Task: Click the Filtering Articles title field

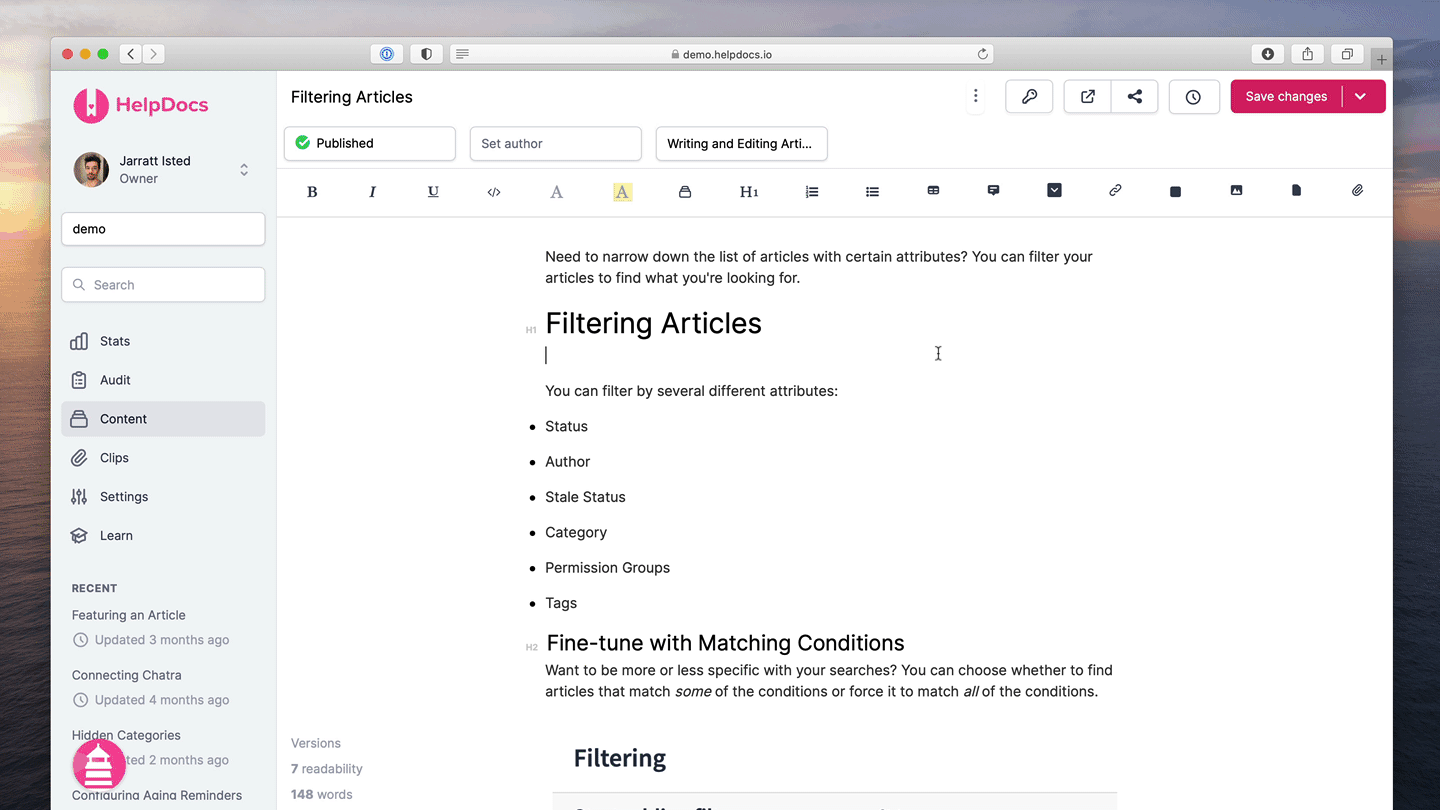Action: coord(352,97)
